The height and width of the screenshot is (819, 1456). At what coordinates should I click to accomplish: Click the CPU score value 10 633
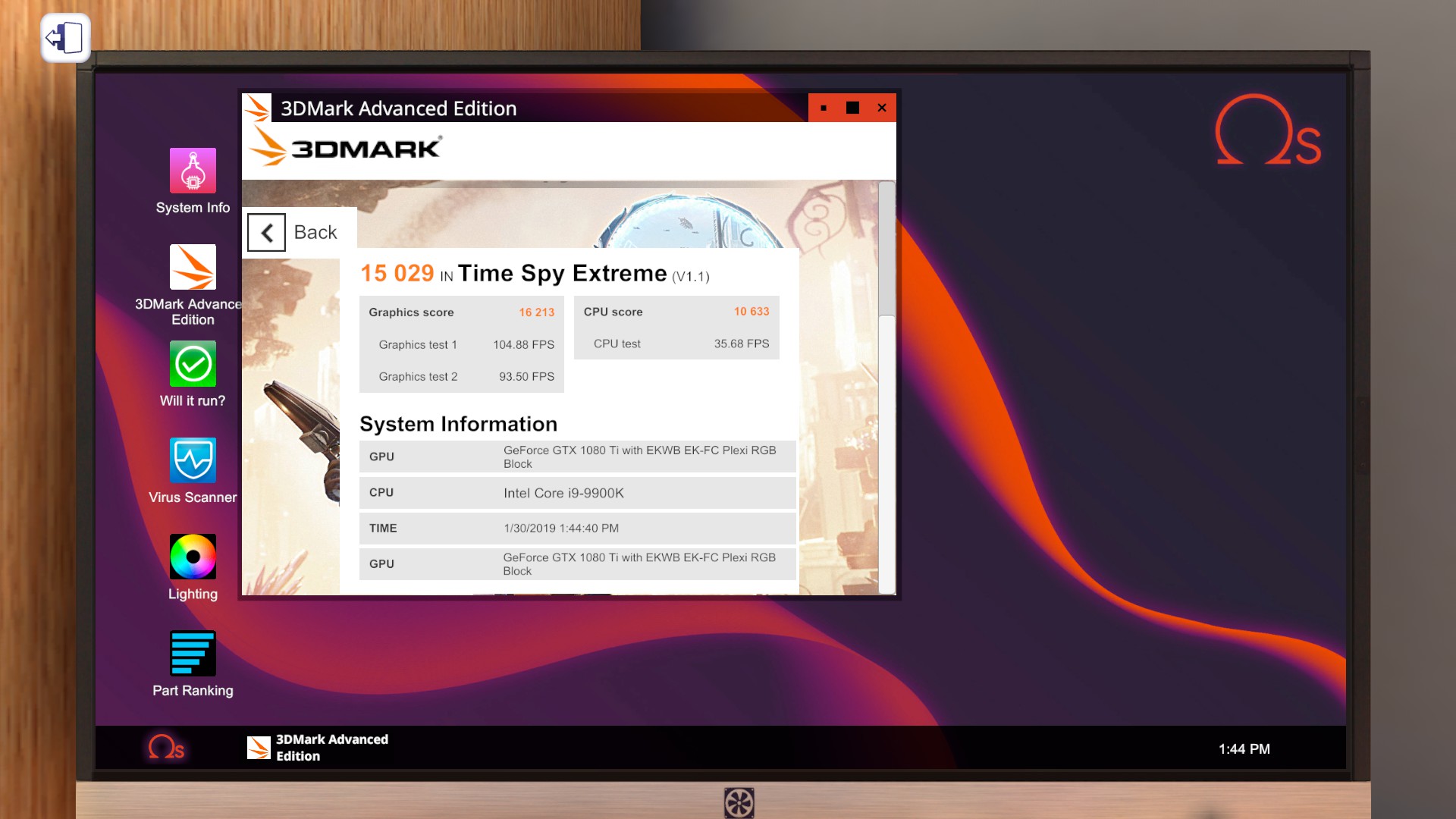click(751, 312)
